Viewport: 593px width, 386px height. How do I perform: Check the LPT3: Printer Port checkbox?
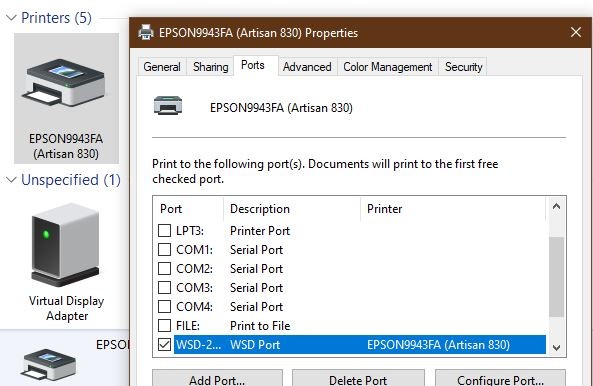click(x=164, y=230)
